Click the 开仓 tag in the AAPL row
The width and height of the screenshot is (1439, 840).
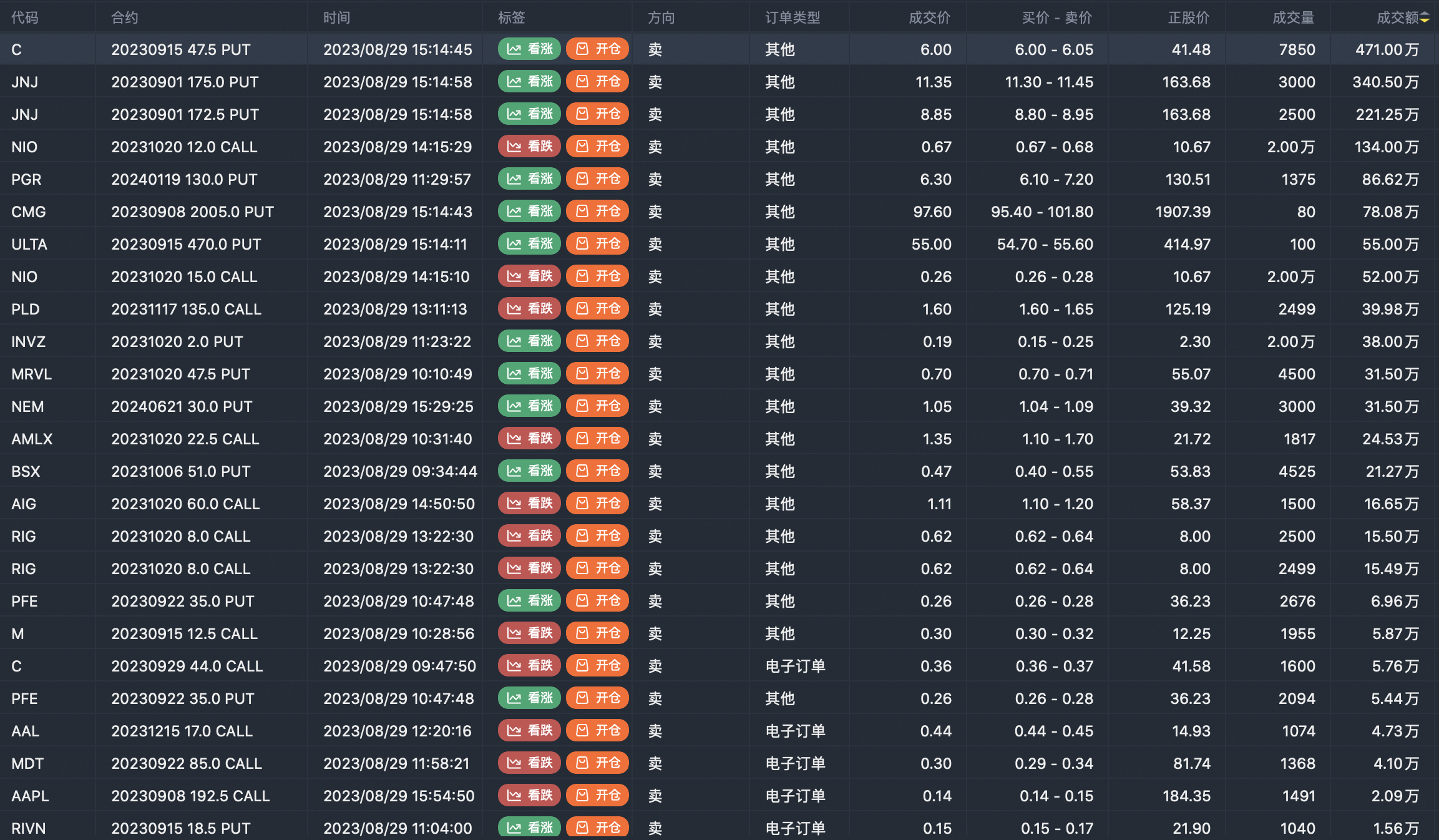coord(597,796)
